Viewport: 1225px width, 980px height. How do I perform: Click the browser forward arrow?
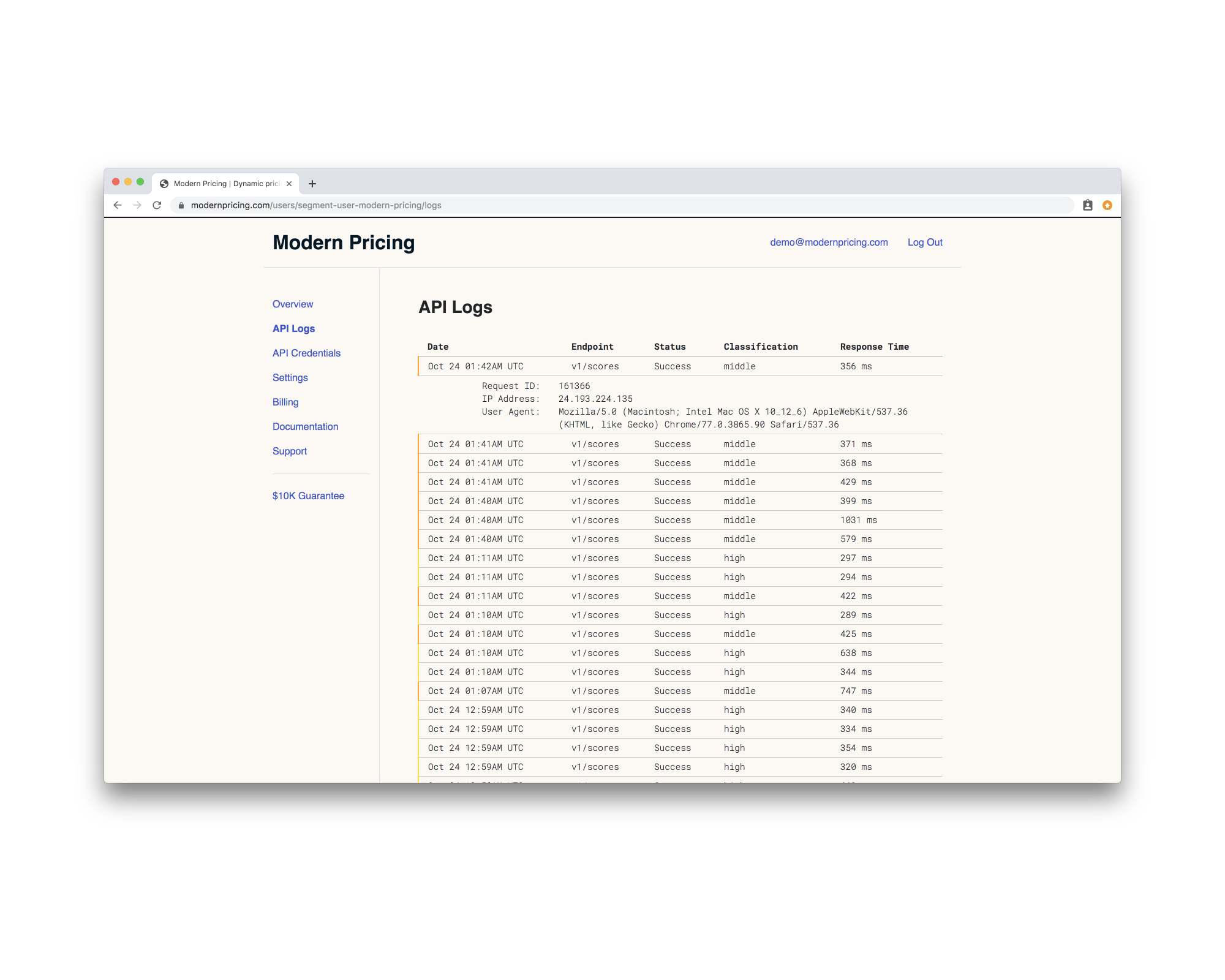(x=137, y=205)
